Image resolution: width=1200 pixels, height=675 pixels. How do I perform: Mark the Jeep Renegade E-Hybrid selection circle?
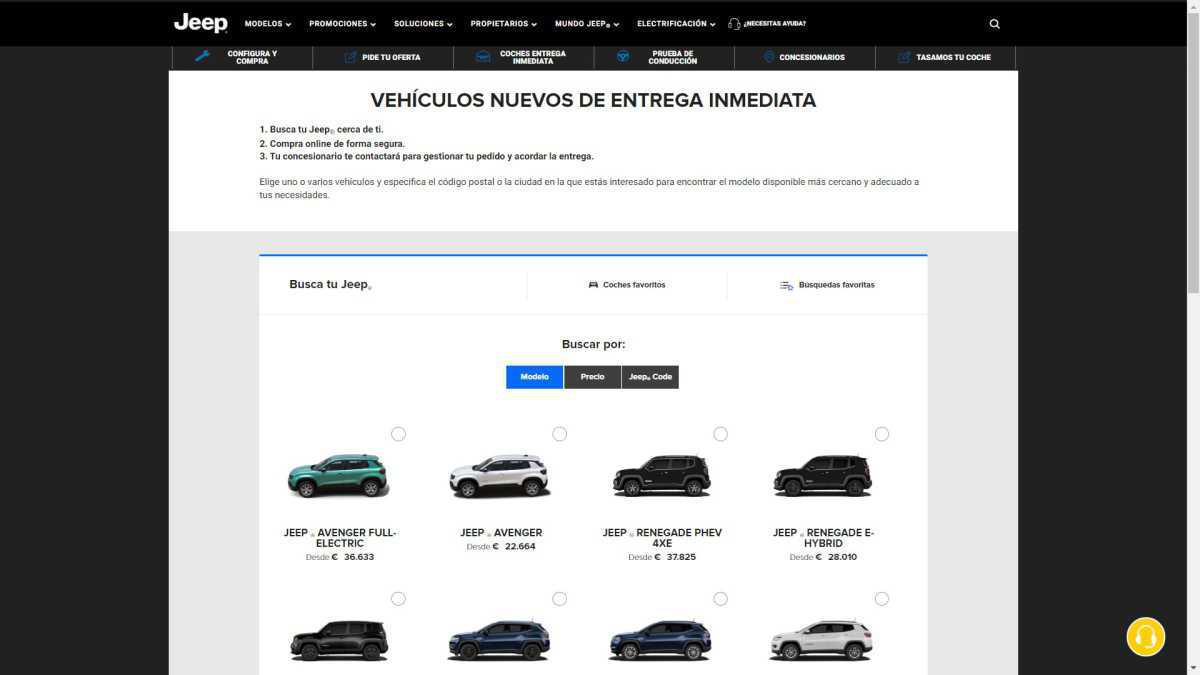click(882, 434)
